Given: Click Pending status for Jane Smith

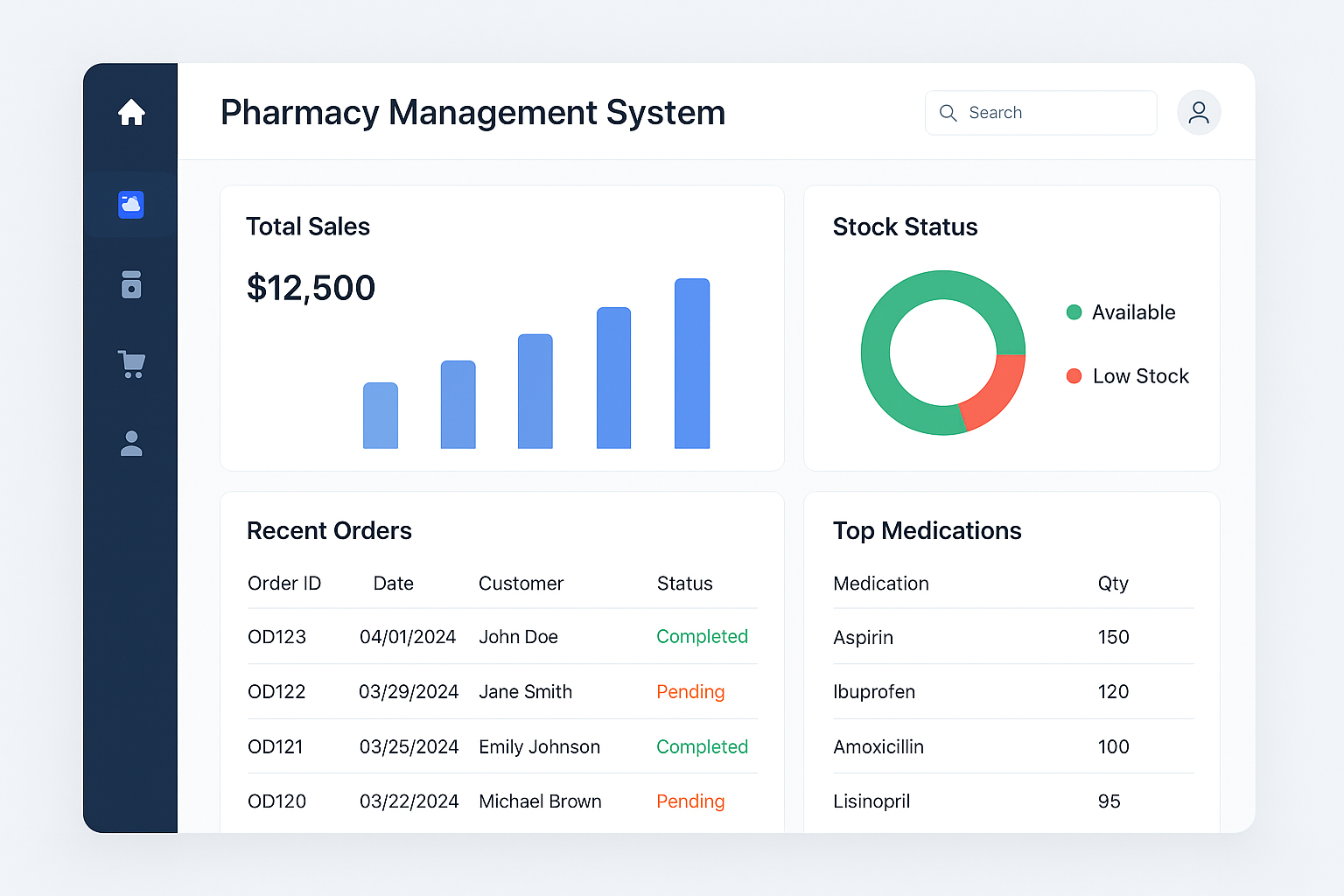Looking at the screenshot, I should click(x=690, y=692).
